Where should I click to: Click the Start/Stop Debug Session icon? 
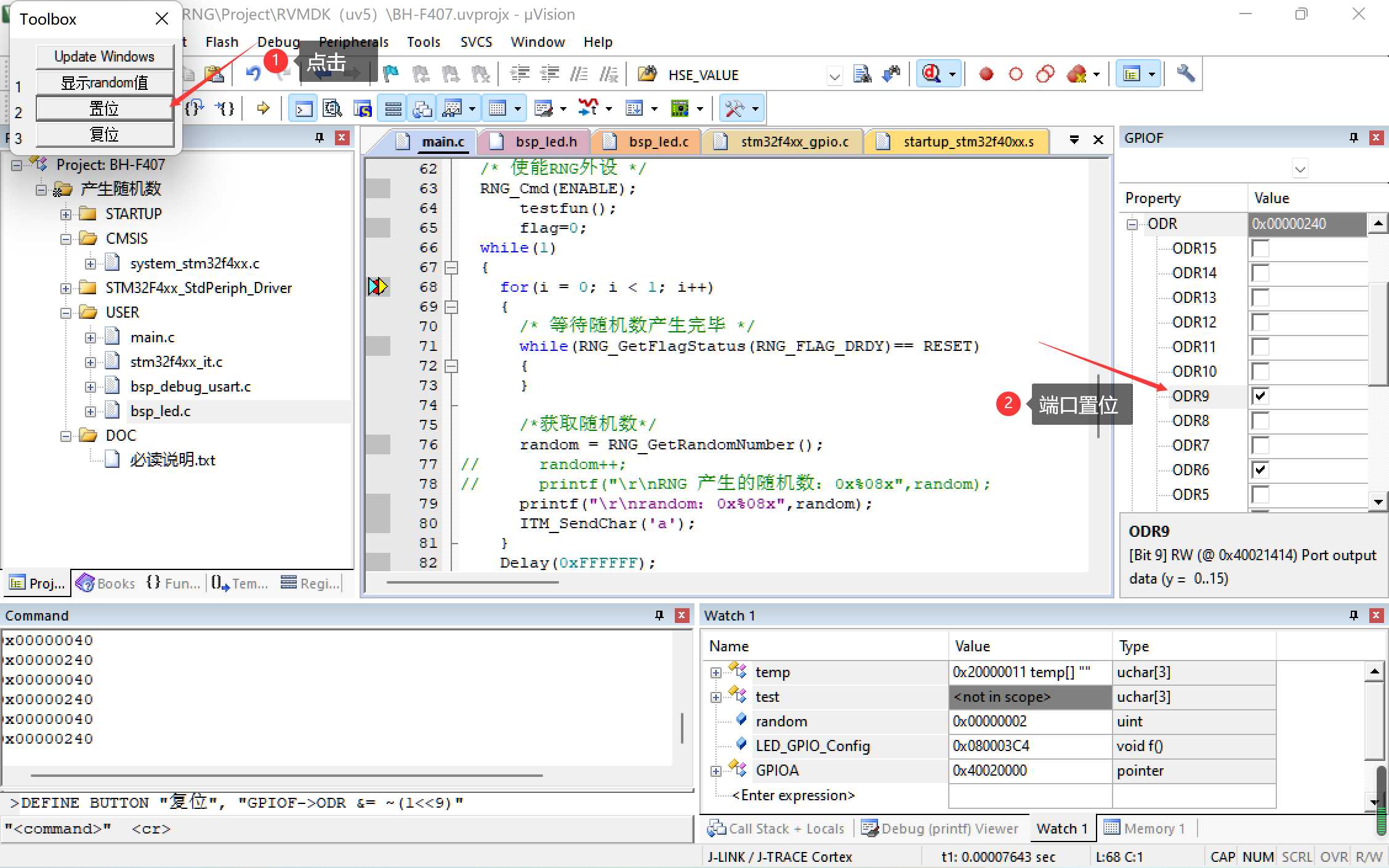click(931, 74)
